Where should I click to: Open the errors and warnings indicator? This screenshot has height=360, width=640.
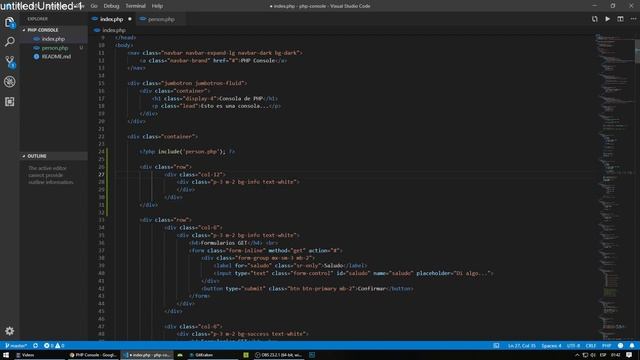[54, 346]
